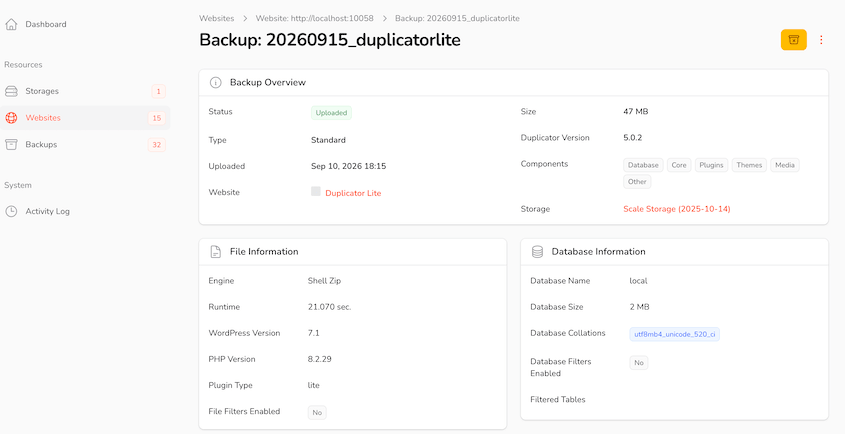This screenshot has width=845, height=434.
Task: Click the Themes component tag
Action: click(749, 165)
